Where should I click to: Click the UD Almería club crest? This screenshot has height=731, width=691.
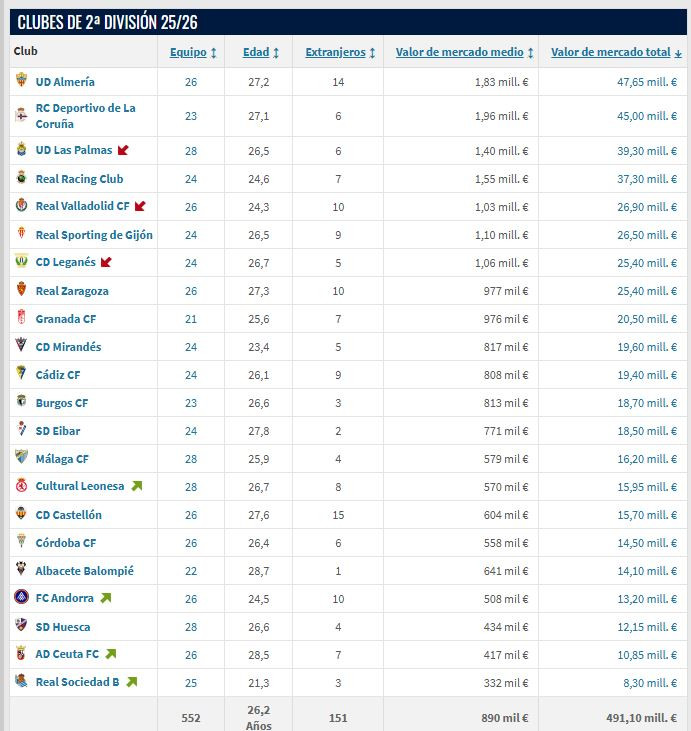coord(21,80)
